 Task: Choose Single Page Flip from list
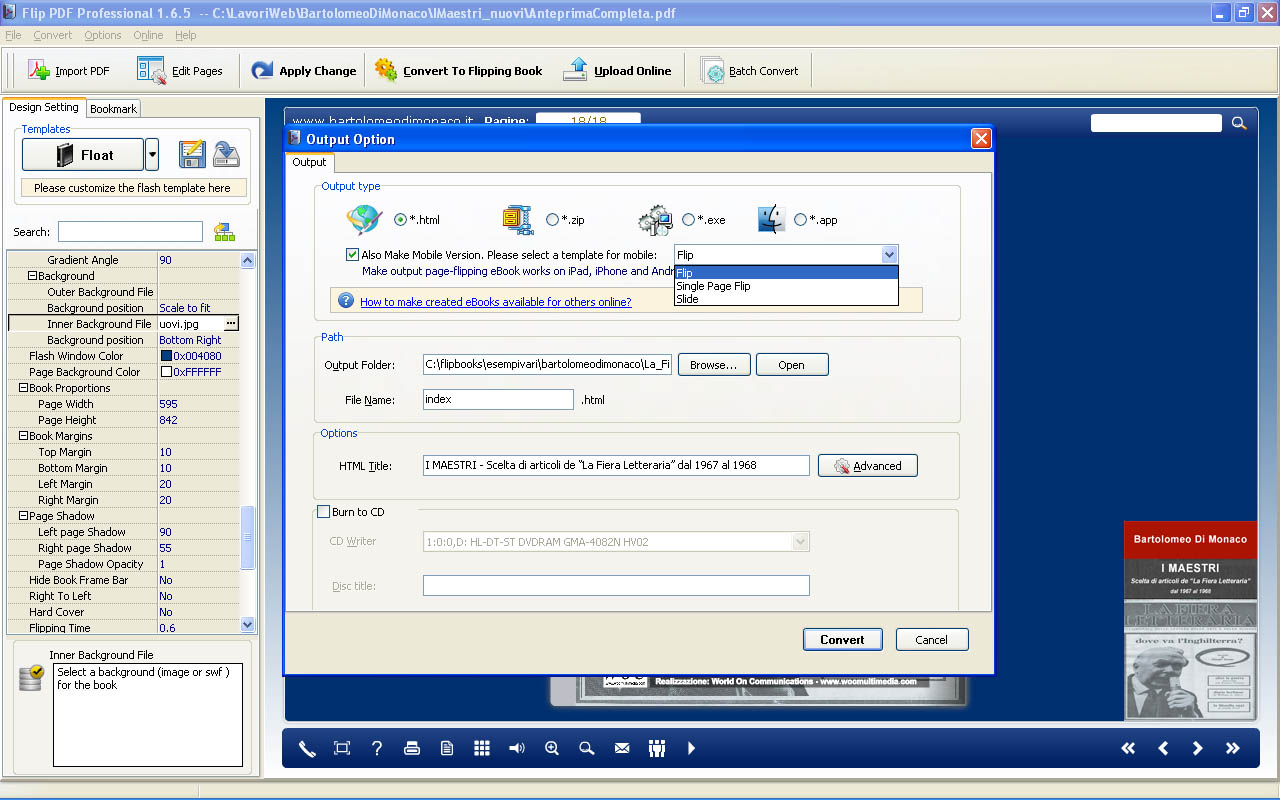(786, 286)
